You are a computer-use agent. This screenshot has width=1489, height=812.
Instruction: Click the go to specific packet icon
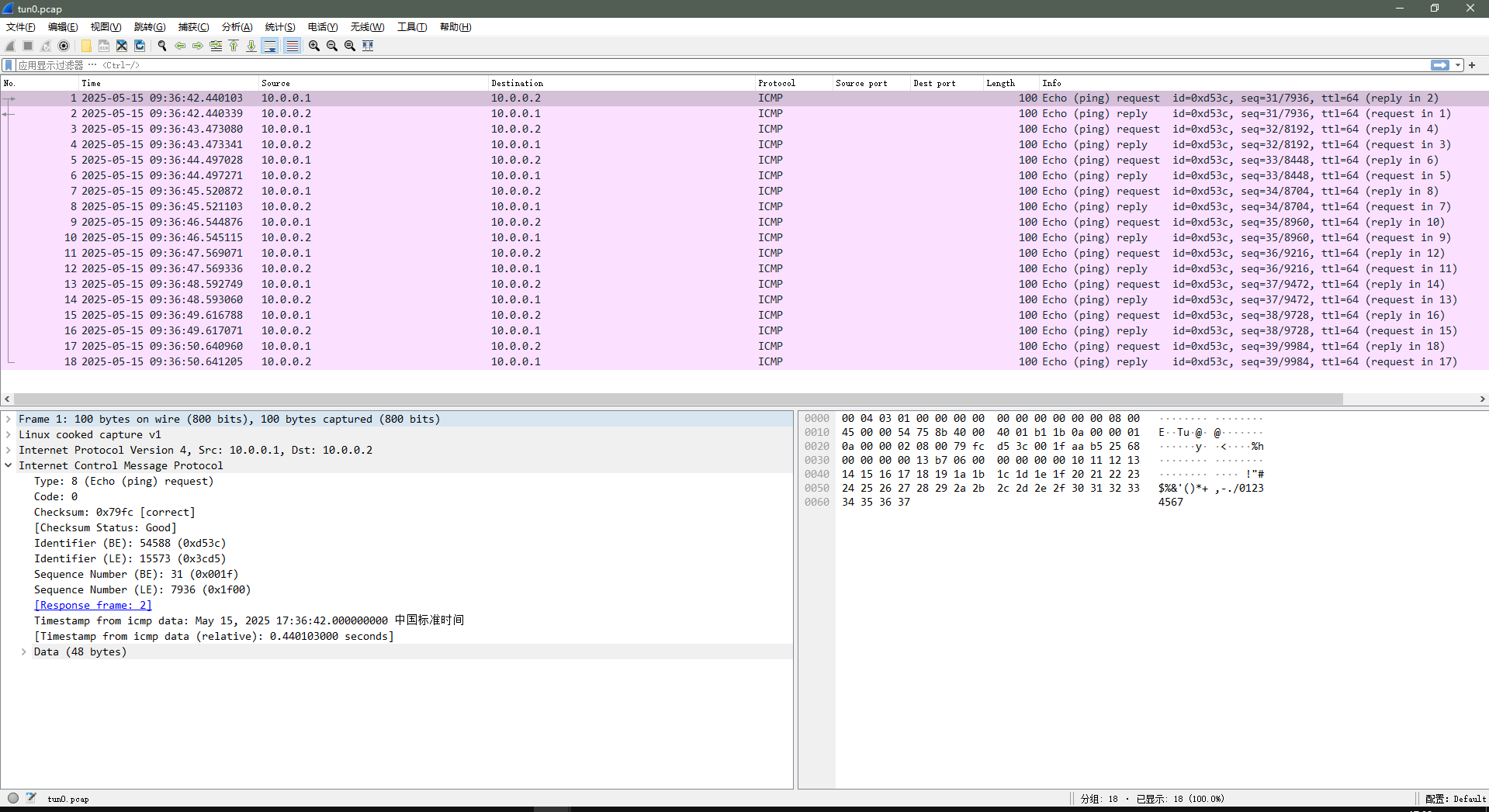216,46
